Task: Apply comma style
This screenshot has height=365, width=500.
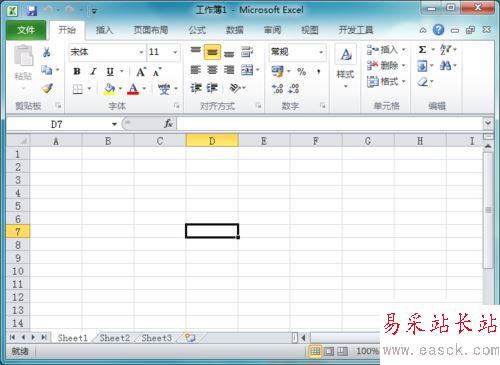Action: 319,71
